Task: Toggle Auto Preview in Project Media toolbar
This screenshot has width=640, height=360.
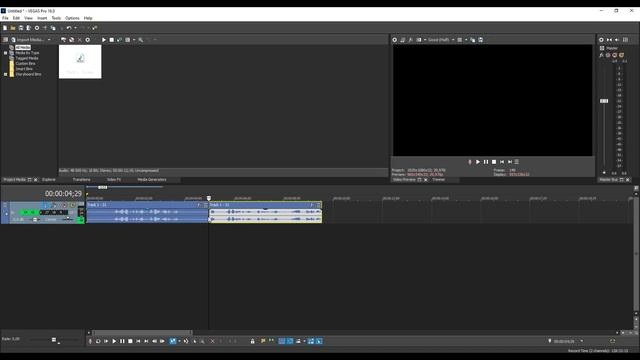Action: tap(120, 40)
